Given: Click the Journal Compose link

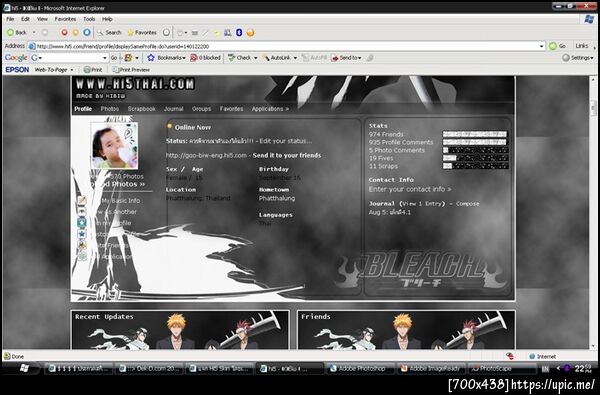Looking at the screenshot, I should point(467,204).
